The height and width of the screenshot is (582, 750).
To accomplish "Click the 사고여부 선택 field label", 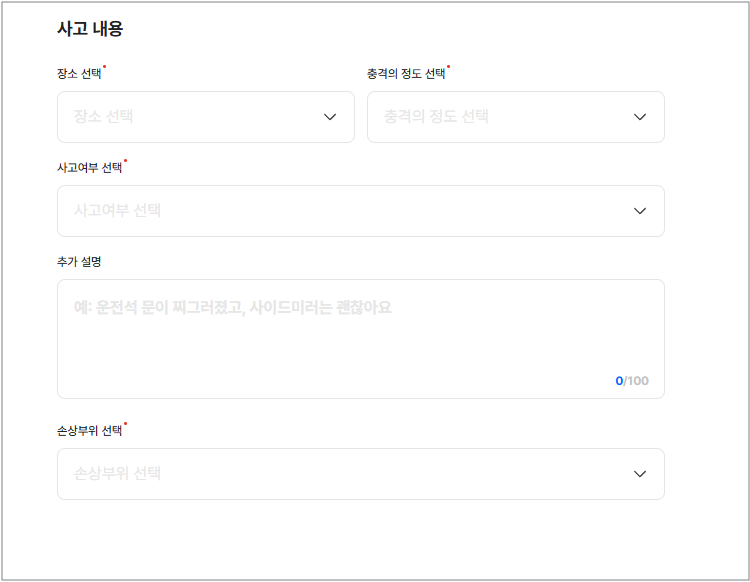I will tap(89, 168).
